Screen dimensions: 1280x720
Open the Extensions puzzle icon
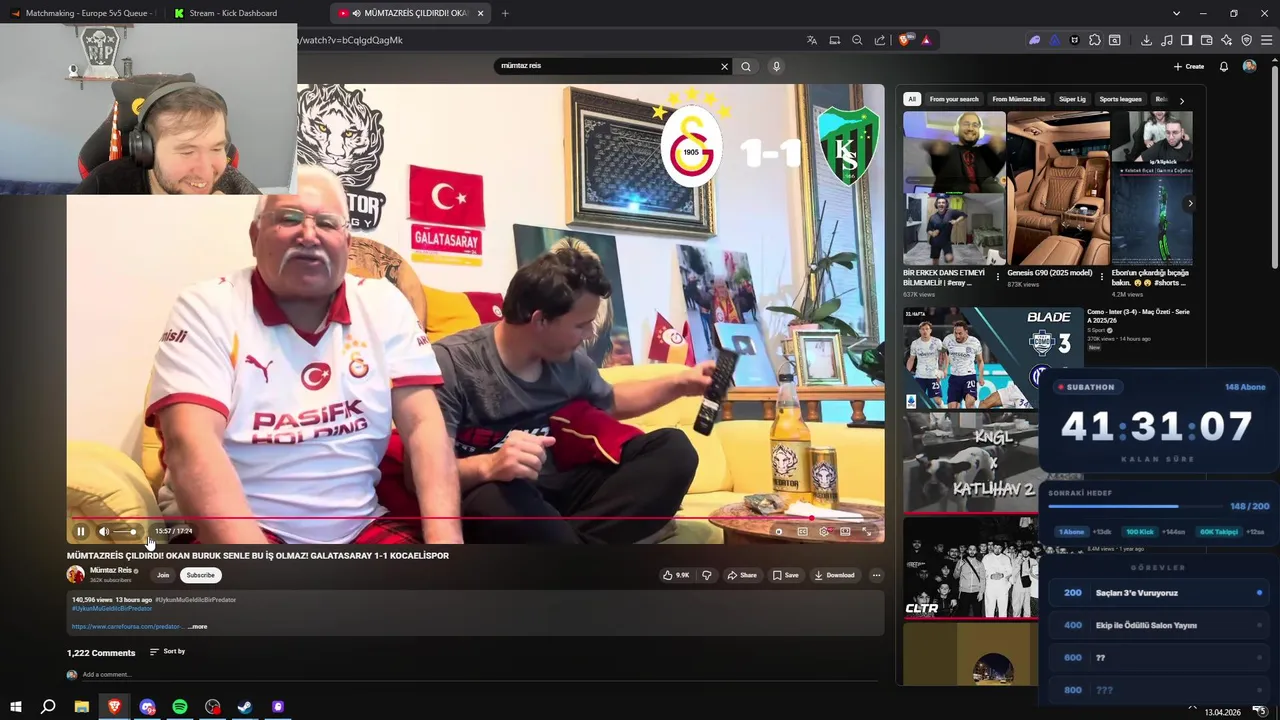1095,40
